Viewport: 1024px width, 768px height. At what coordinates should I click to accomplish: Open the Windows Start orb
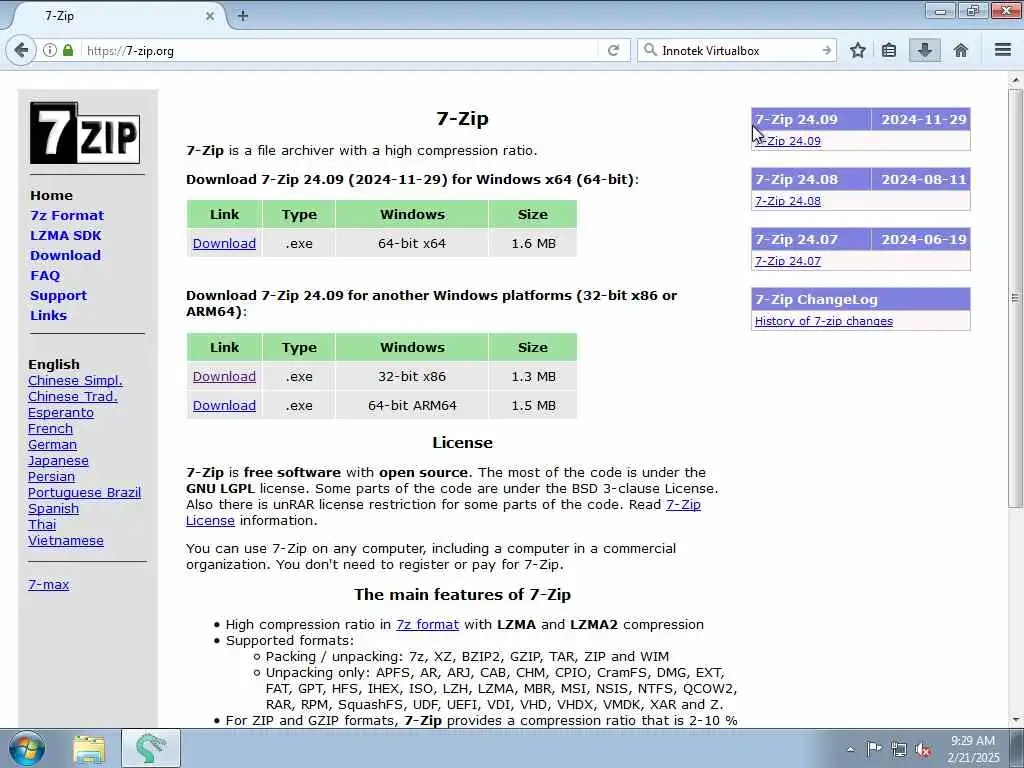pyautogui.click(x=27, y=748)
